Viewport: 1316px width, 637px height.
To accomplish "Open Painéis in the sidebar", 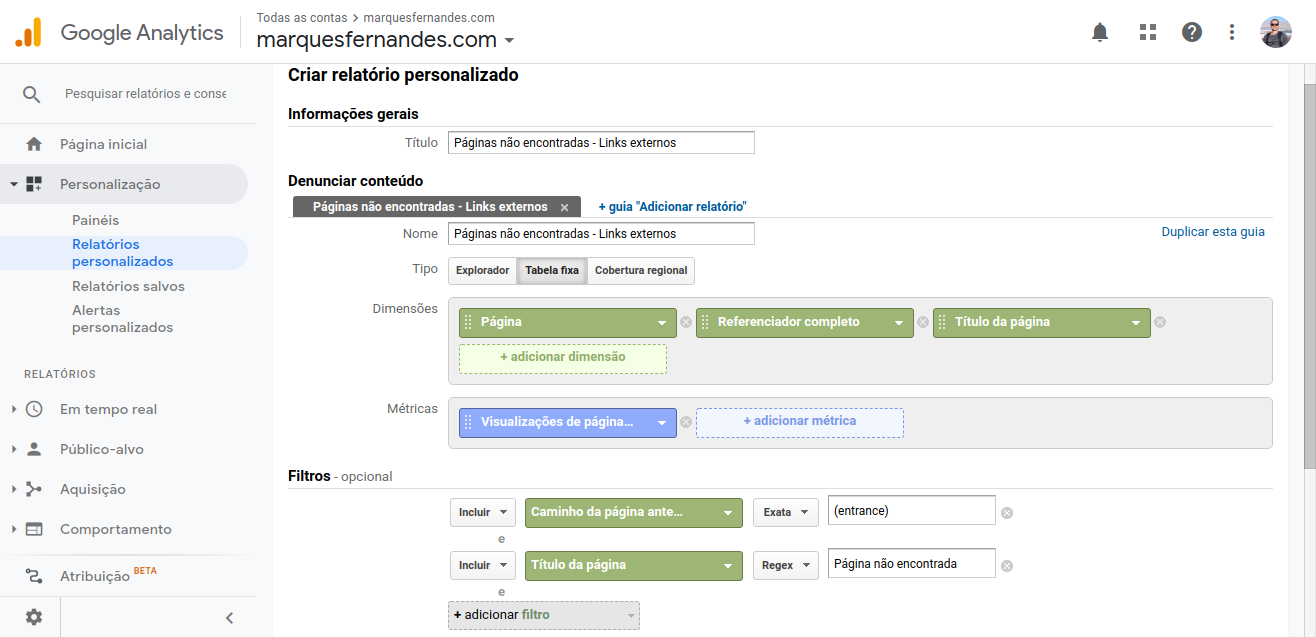I will (x=96, y=220).
